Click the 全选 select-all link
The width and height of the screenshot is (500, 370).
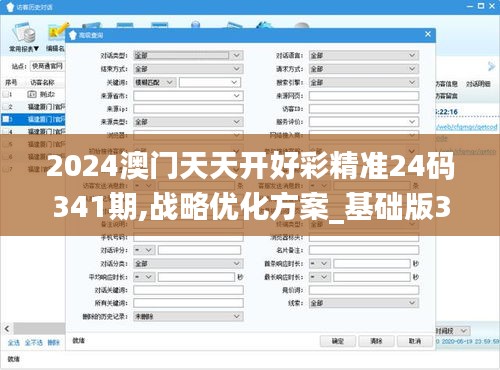[14, 343]
